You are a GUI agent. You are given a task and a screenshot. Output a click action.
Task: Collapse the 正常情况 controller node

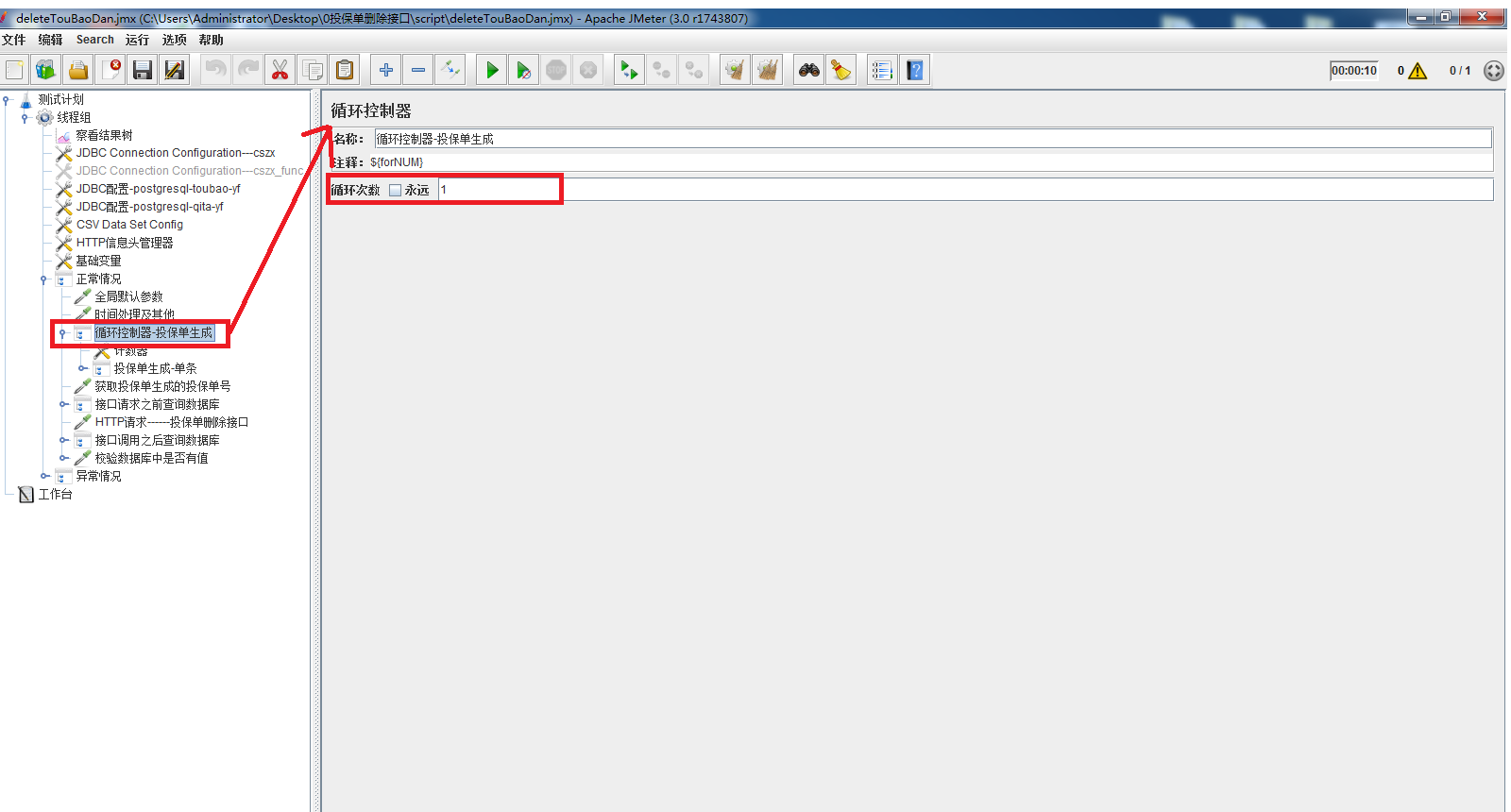43,279
